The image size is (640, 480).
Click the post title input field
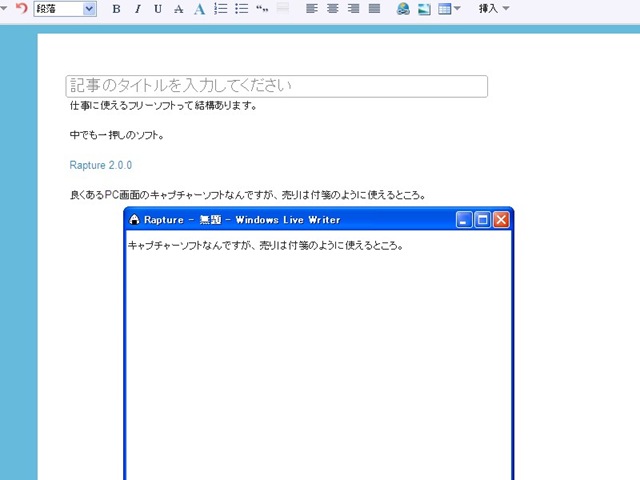277,86
